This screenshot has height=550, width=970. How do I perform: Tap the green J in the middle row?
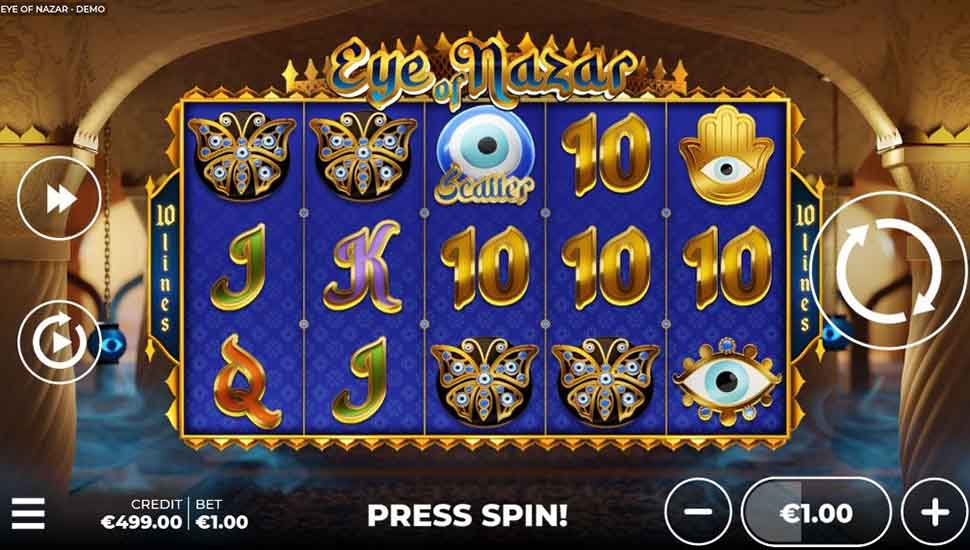(239, 266)
